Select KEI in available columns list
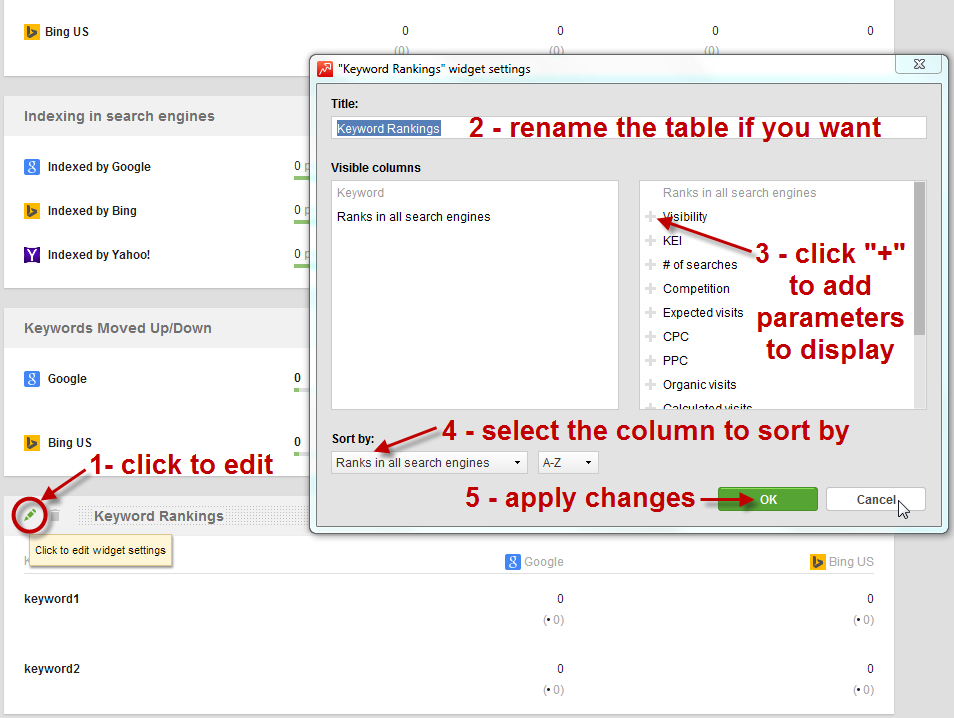The height and width of the screenshot is (718, 954). 672,240
